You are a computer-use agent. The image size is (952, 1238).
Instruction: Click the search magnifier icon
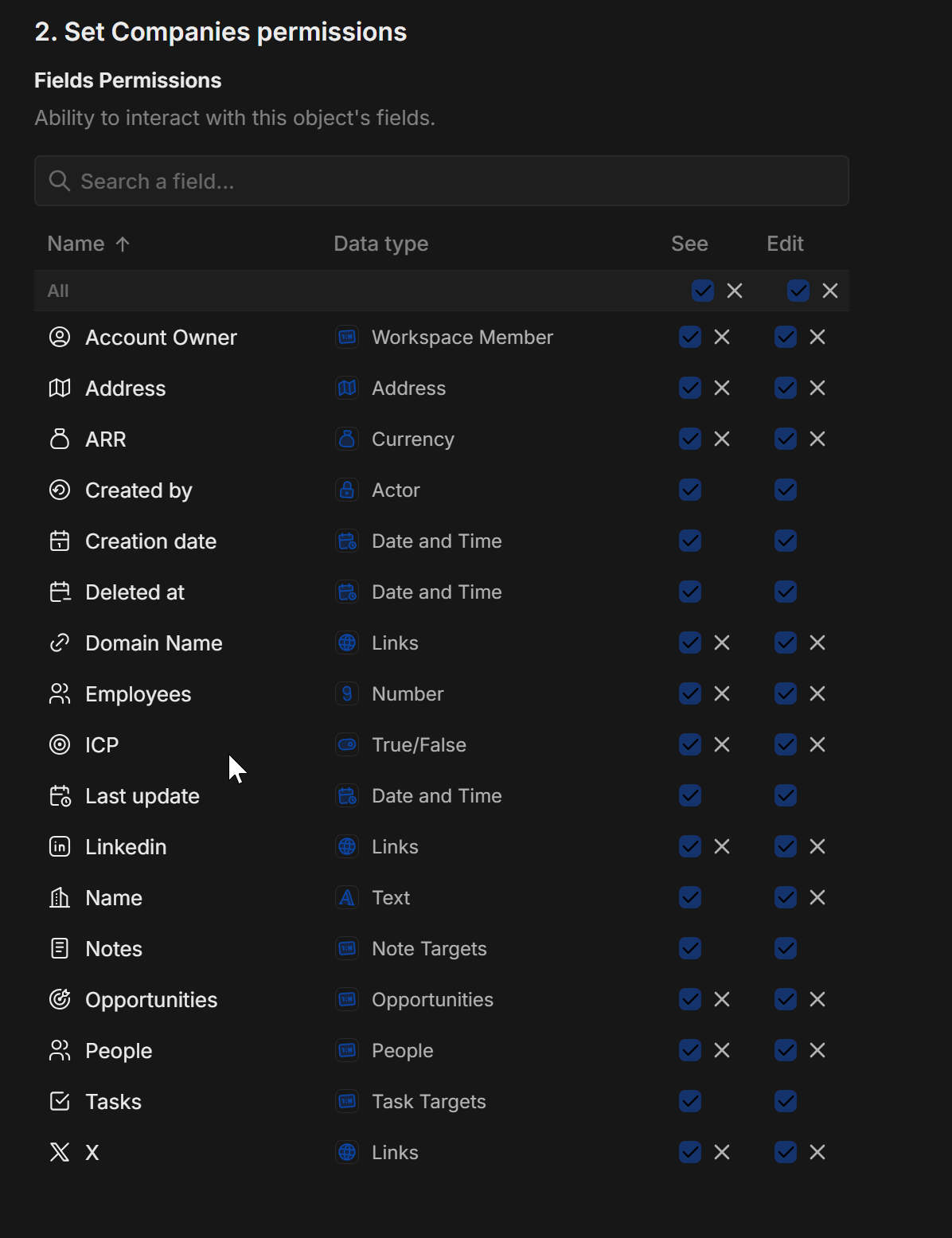pos(59,182)
